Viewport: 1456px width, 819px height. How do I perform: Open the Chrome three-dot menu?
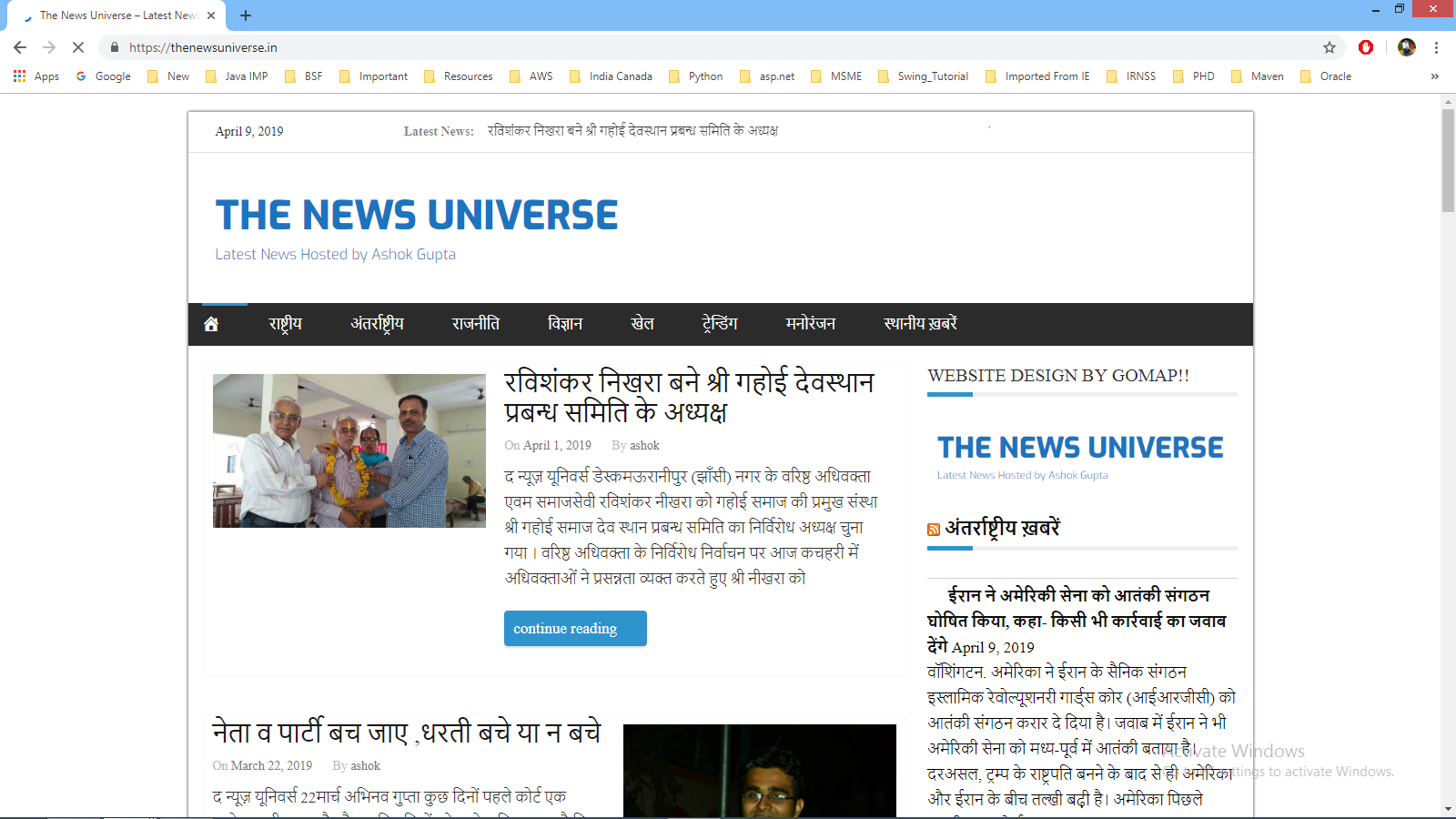pos(1436,47)
